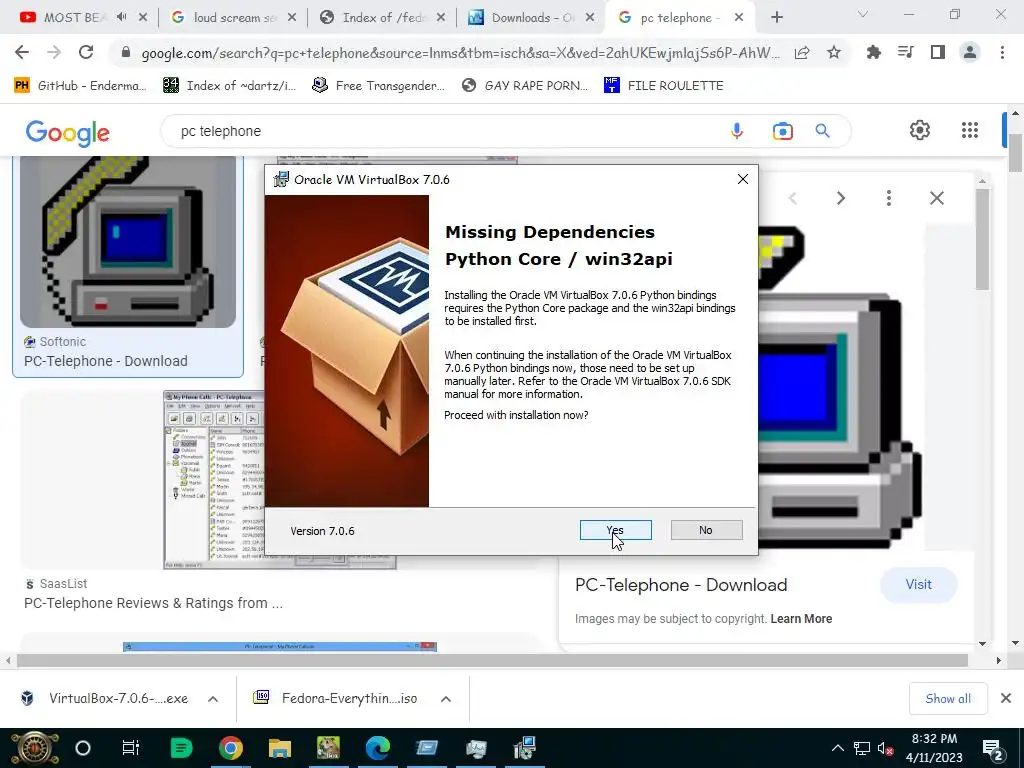Open the VirtualBox installer taskbar icon

(x=524, y=748)
